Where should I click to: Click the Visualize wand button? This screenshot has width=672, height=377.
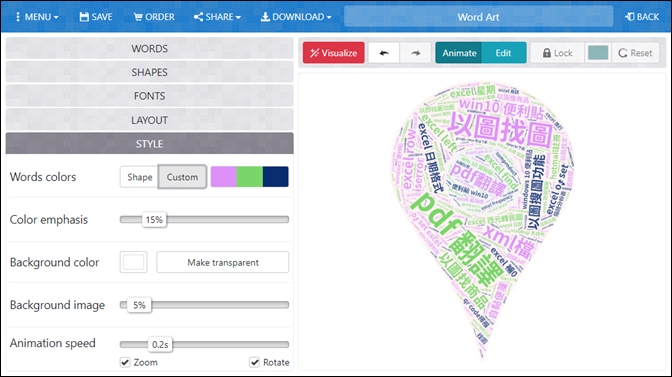click(333, 53)
